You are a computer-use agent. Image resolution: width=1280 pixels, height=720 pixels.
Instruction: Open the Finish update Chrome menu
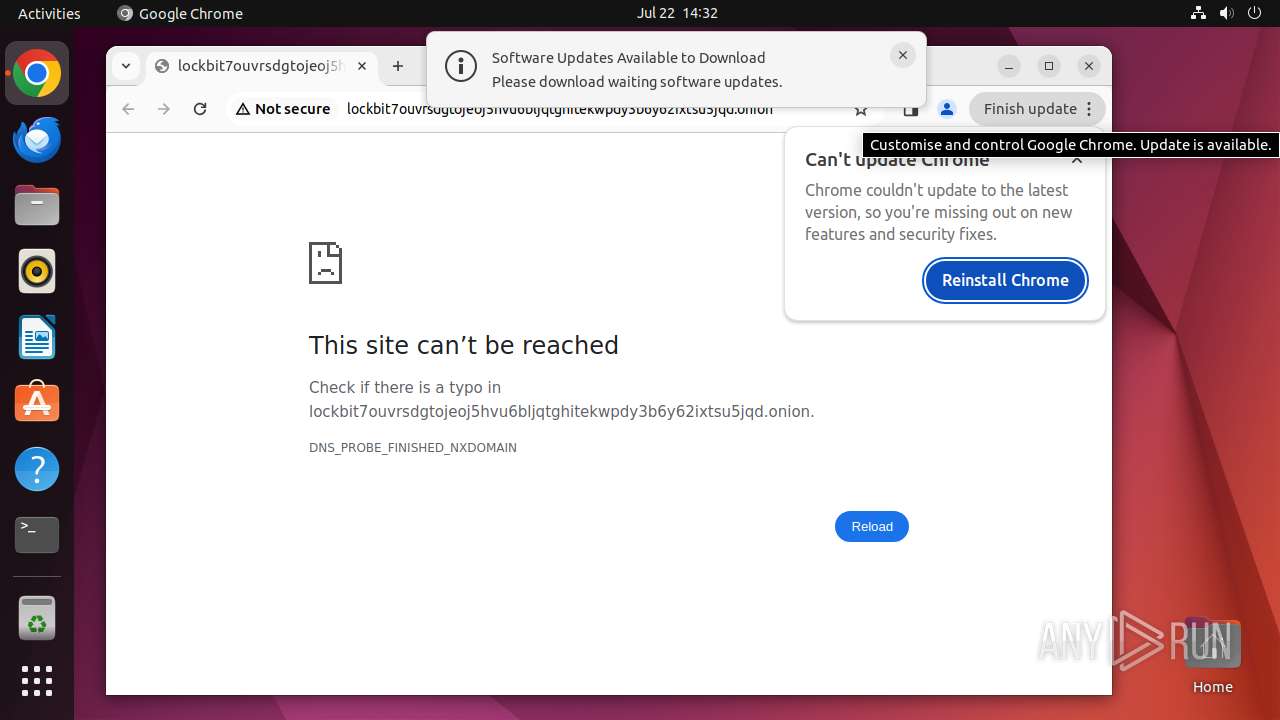click(x=1037, y=109)
